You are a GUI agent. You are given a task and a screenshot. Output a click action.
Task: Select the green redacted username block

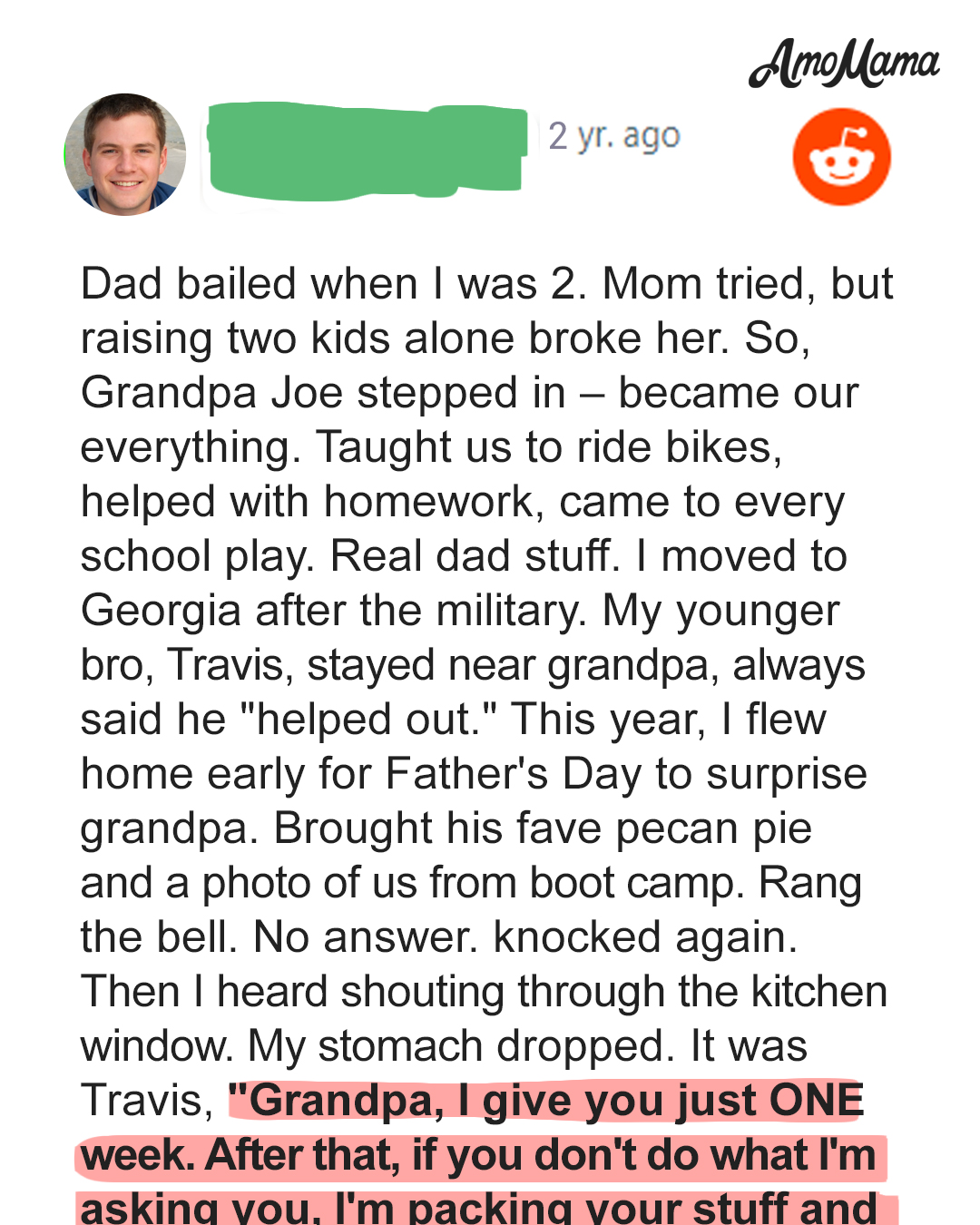tap(367, 149)
